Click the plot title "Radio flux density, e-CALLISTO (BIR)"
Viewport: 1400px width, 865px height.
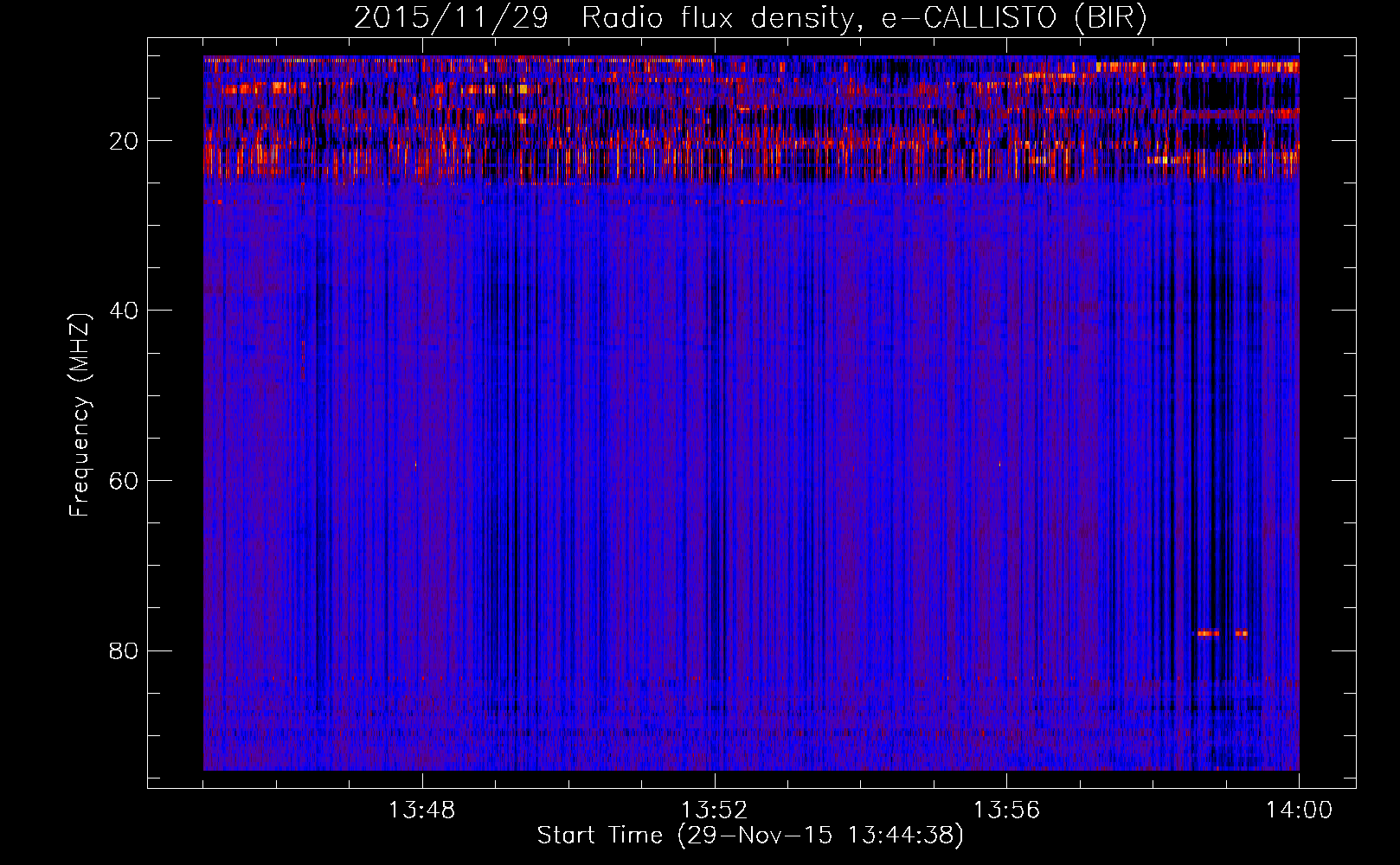pyautogui.click(x=864, y=19)
